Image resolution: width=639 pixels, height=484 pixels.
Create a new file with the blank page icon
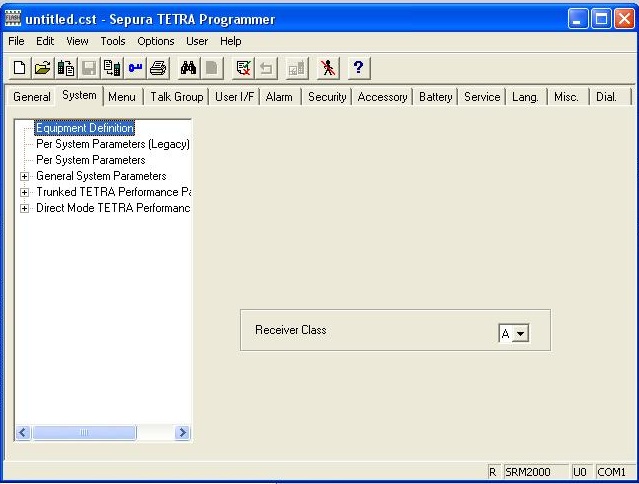[20, 68]
